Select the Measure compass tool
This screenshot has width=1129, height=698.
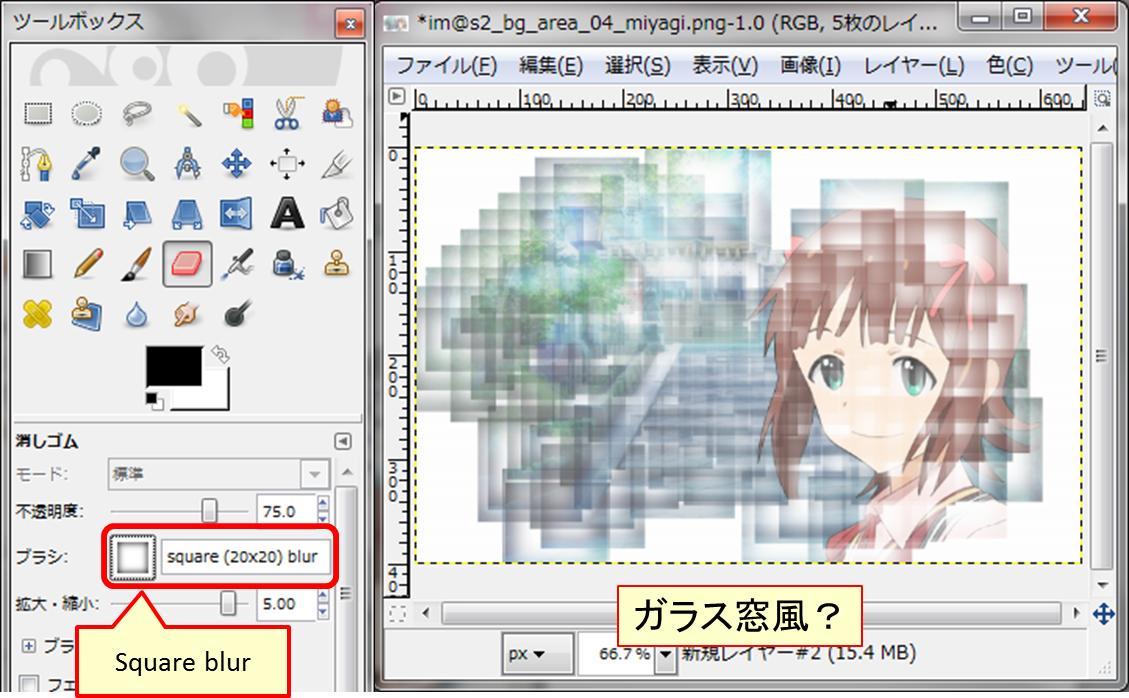[x=187, y=164]
